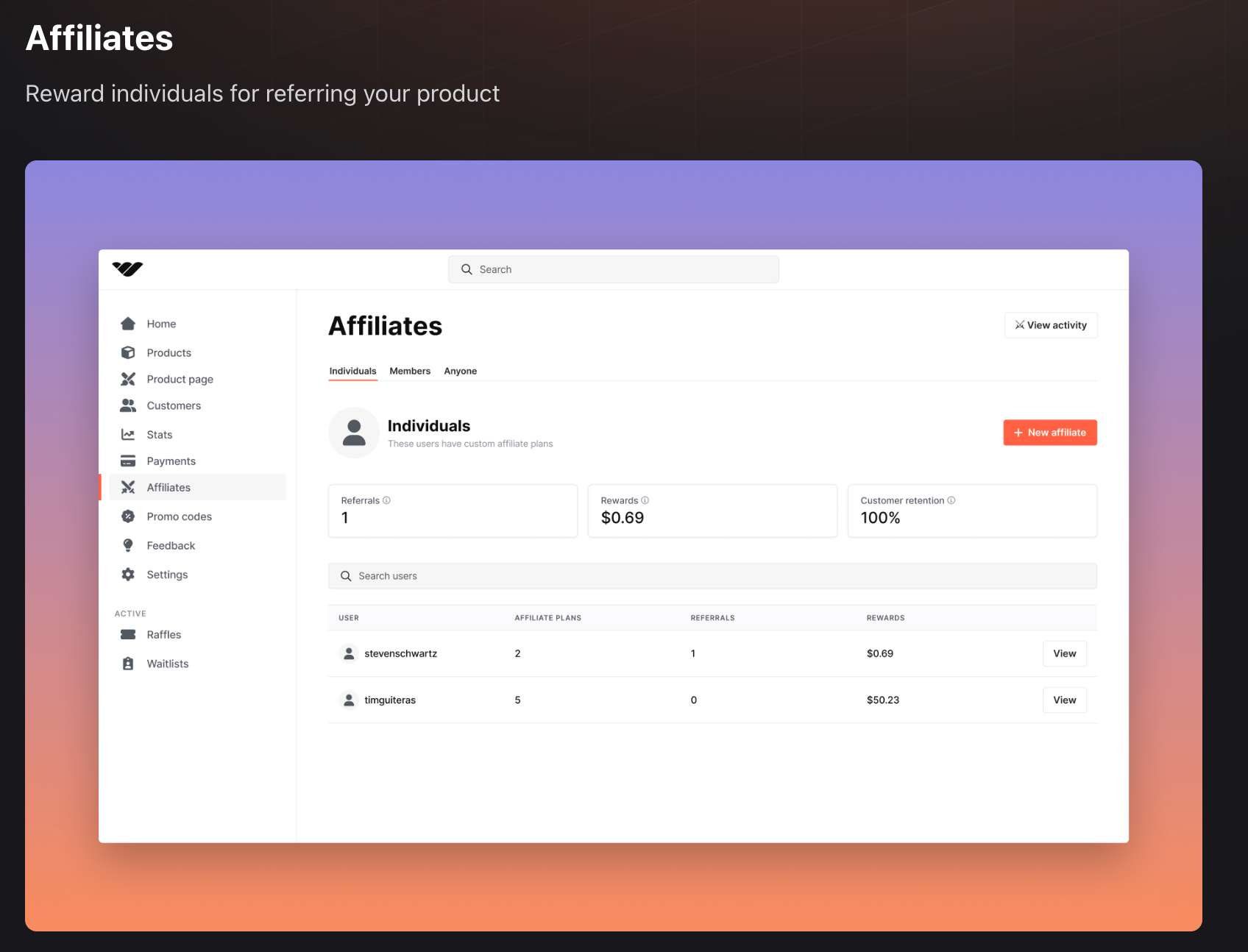Open Stats in the sidebar
Screen dimensions: 1248x952
tap(198, 435)
